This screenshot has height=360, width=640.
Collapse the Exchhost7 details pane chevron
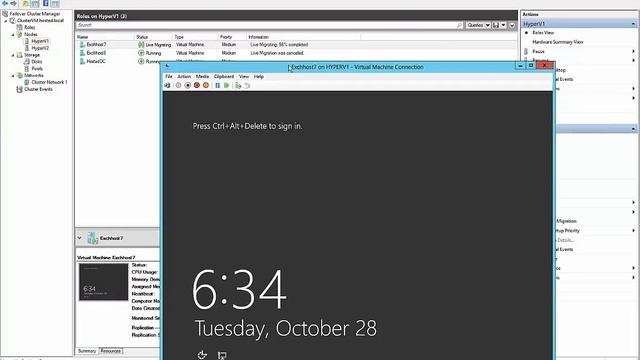(x=80, y=238)
